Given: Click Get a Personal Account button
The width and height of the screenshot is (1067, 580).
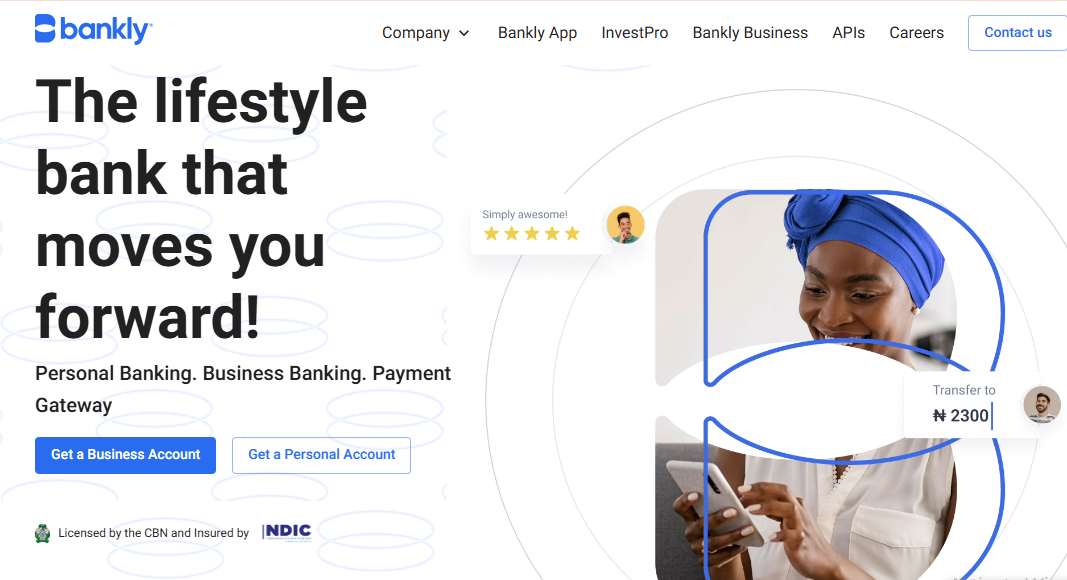Looking at the screenshot, I should (x=321, y=455).
